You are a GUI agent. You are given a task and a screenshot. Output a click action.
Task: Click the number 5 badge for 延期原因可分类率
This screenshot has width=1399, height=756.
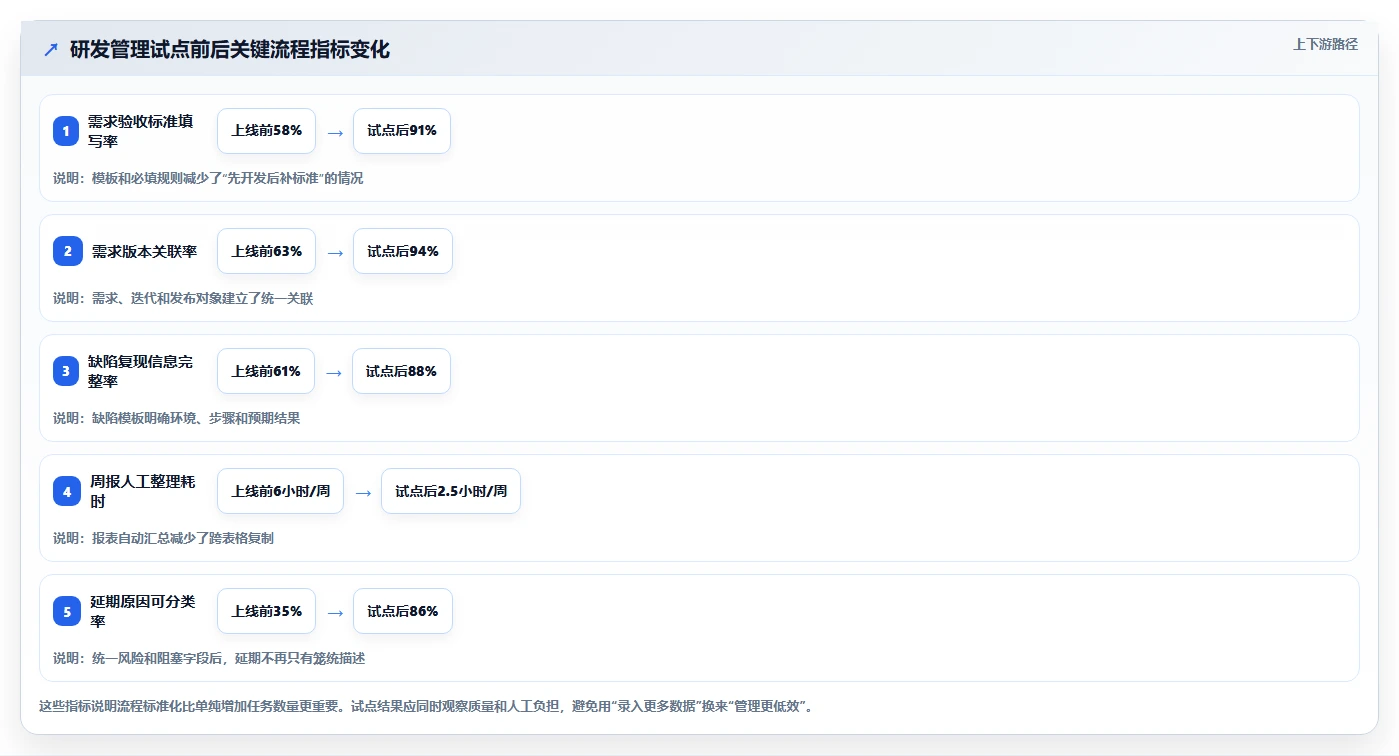point(67,611)
